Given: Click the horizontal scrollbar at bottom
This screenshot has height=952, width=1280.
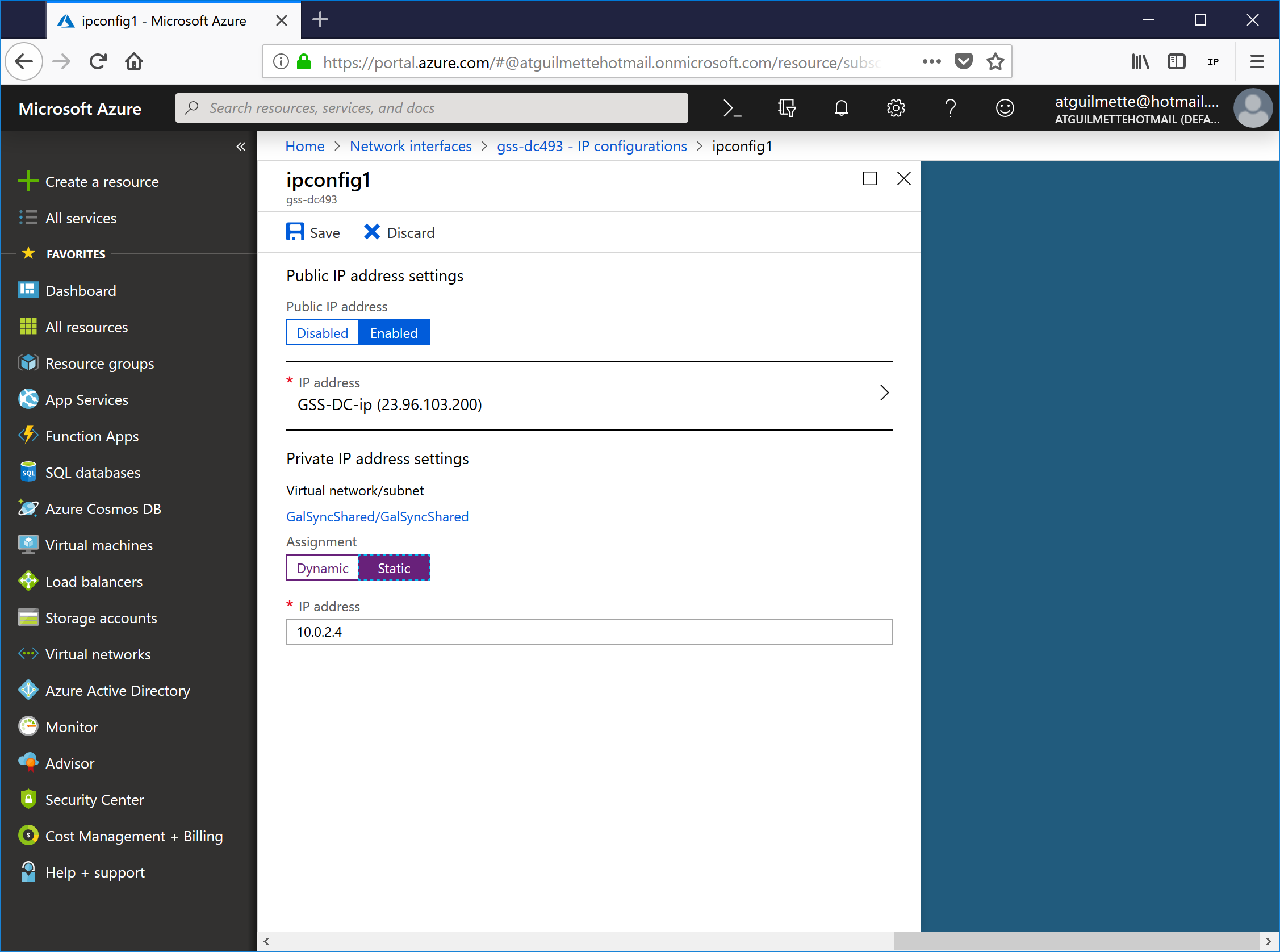Looking at the screenshot, I should [x=1075, y=941].
